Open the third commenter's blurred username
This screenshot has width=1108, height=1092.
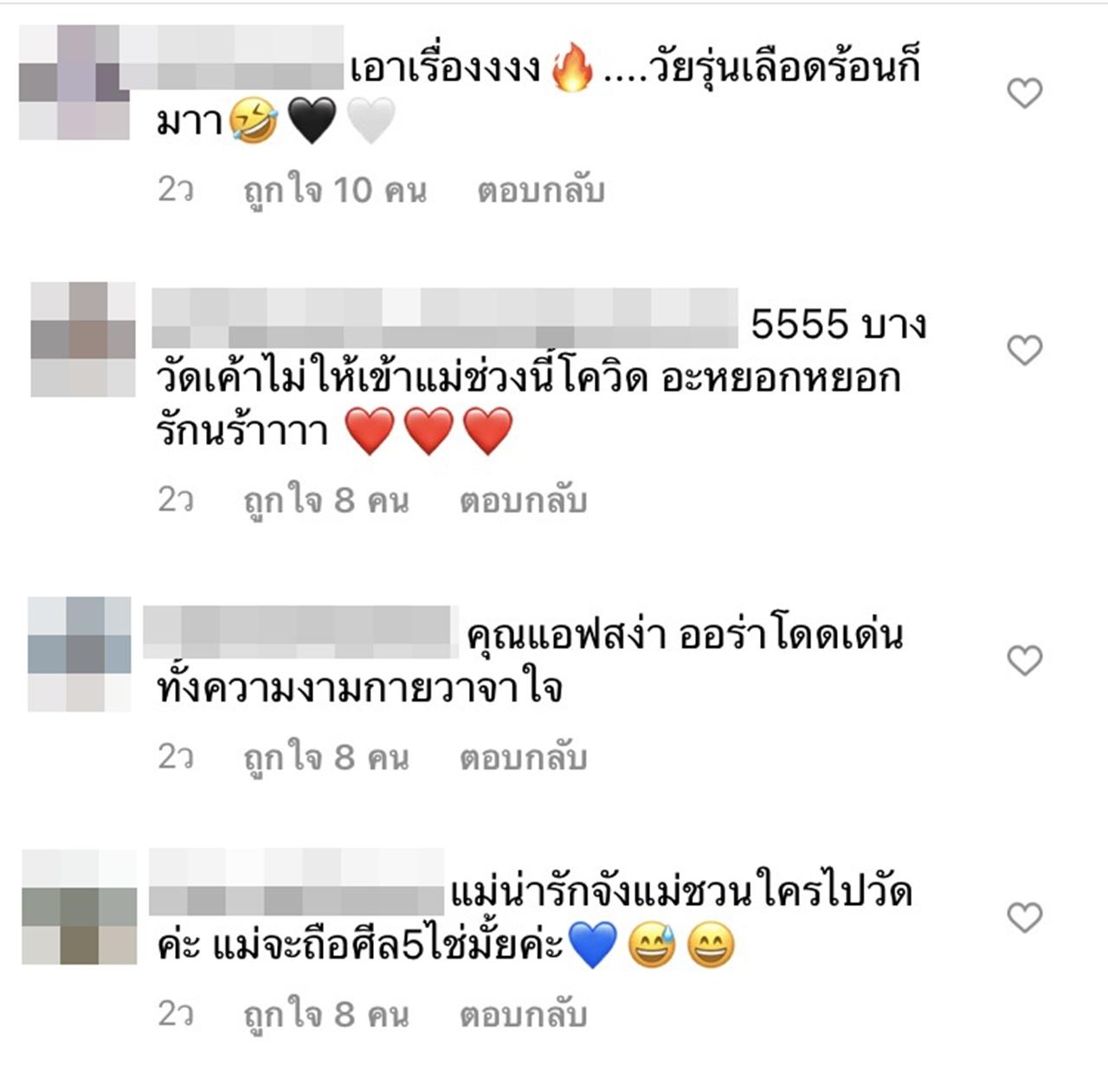coord(300,632)
